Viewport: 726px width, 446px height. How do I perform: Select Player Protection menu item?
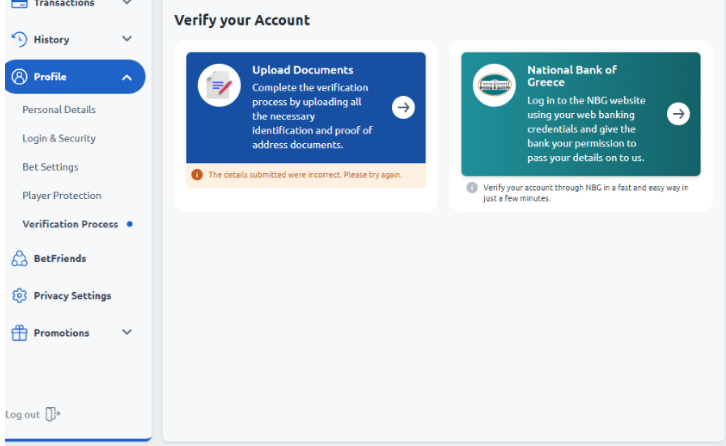click(x=62, y=196)
